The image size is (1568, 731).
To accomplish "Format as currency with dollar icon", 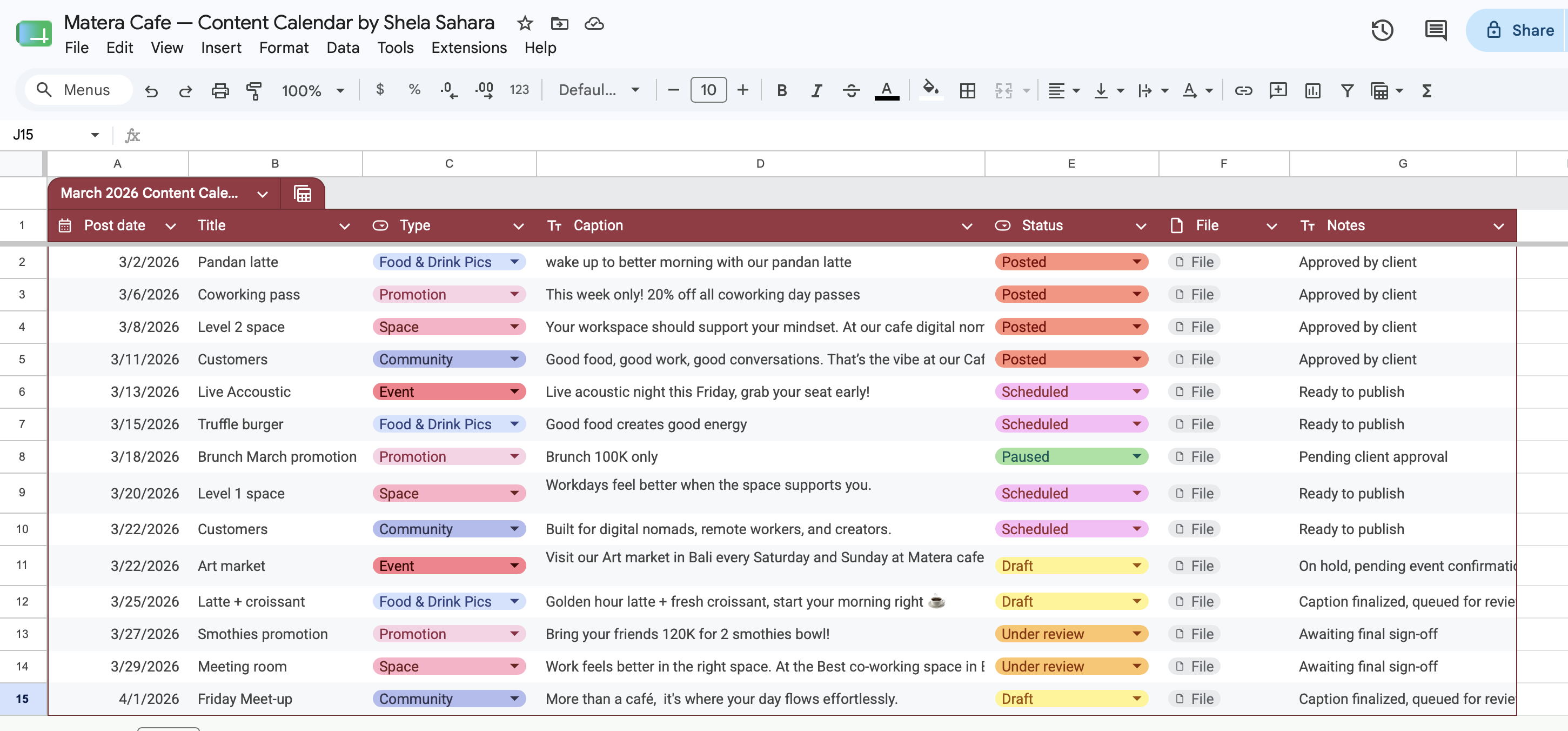I will pos(380,90).
